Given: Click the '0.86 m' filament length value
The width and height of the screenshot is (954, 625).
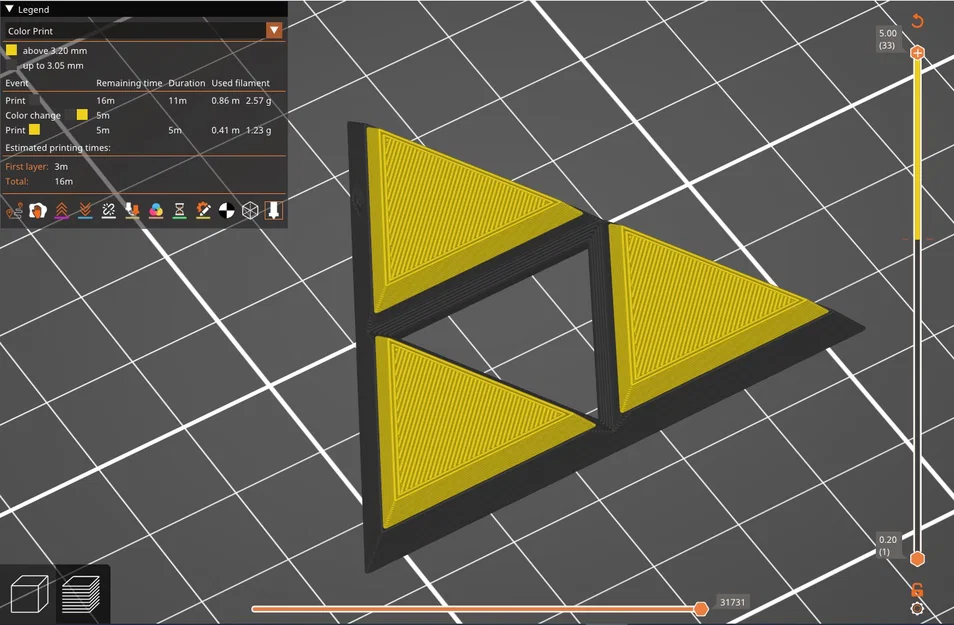Looking at the screenshot, I should 225,100.
